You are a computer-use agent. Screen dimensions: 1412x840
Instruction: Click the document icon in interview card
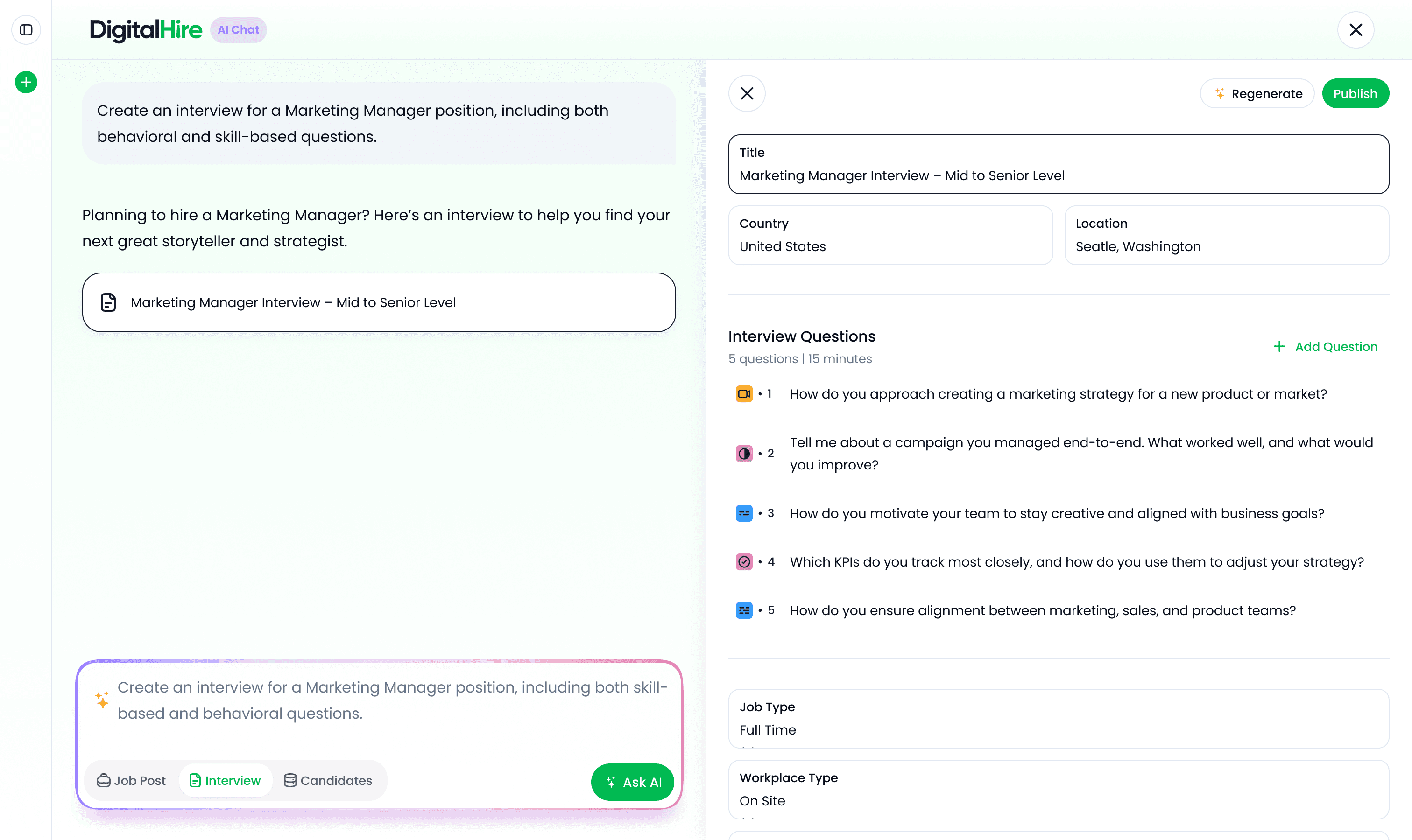click(108, 302)
